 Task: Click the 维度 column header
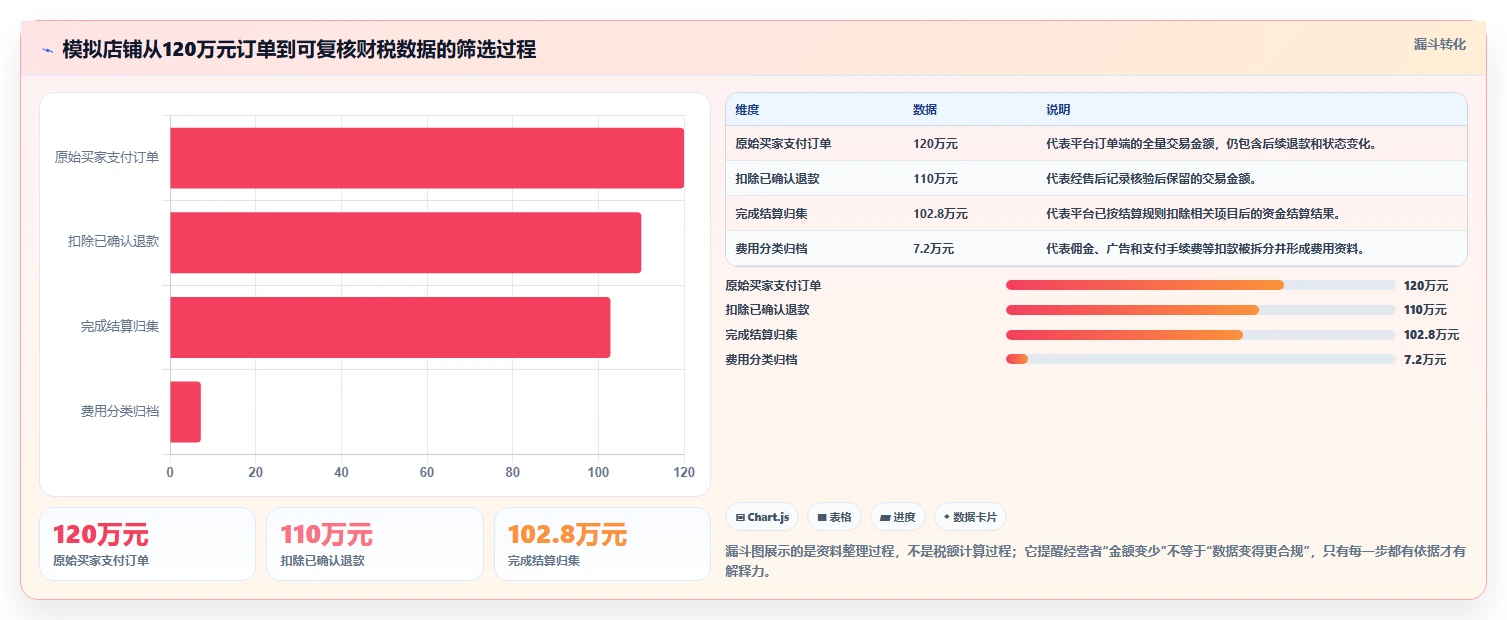coord(747,110)
